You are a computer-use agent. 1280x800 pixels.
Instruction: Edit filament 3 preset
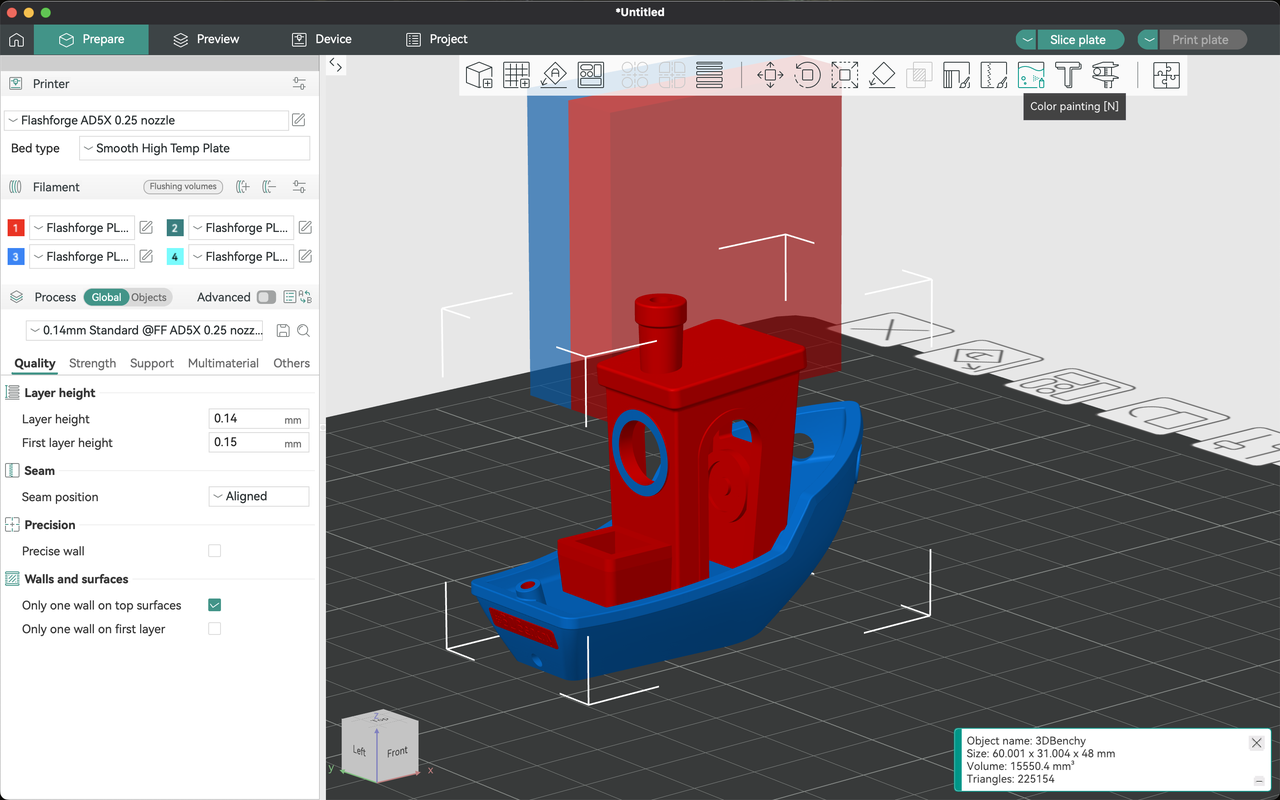coord(146,257)
